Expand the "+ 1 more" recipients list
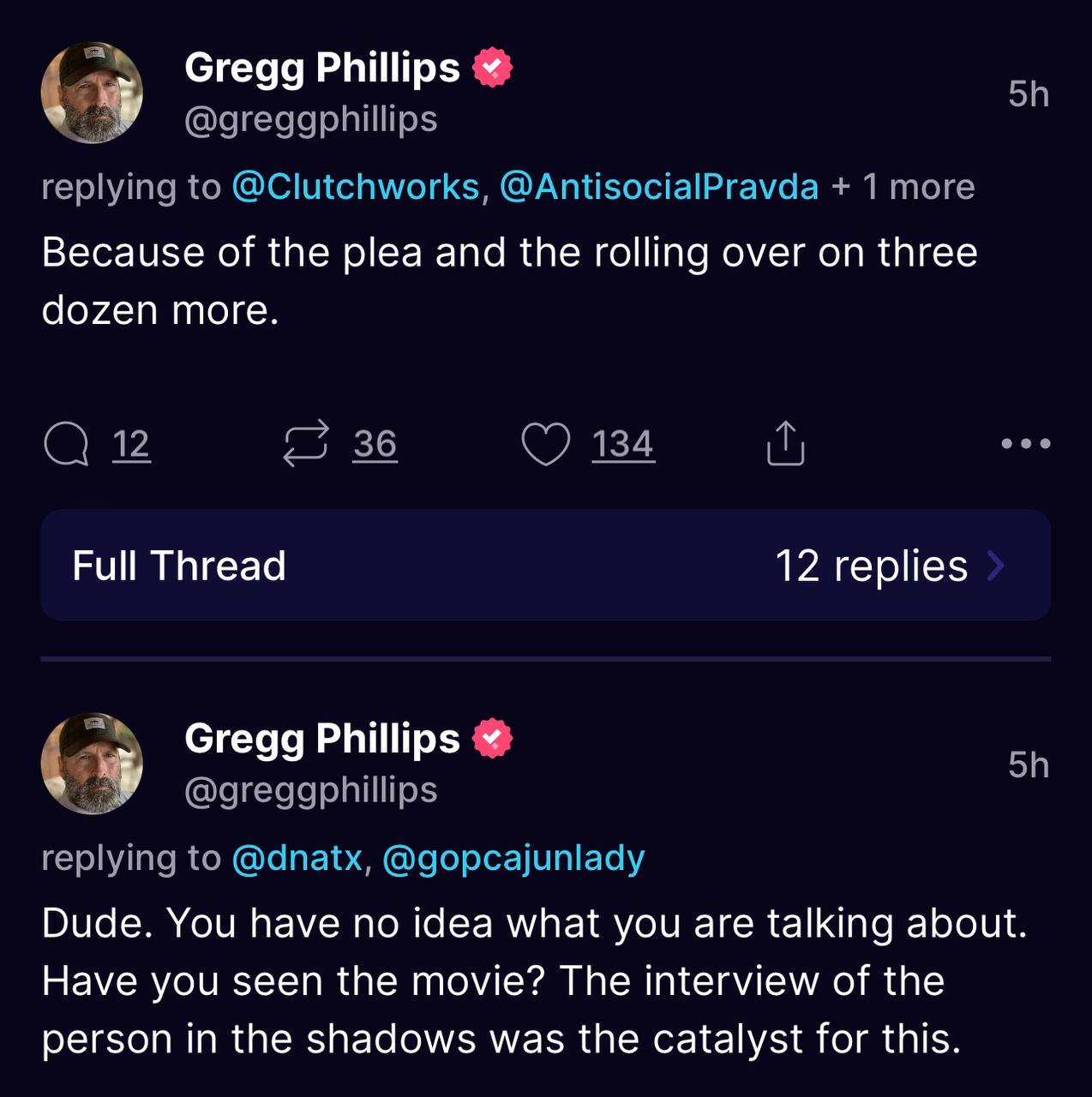 click(x=903, y=187)
